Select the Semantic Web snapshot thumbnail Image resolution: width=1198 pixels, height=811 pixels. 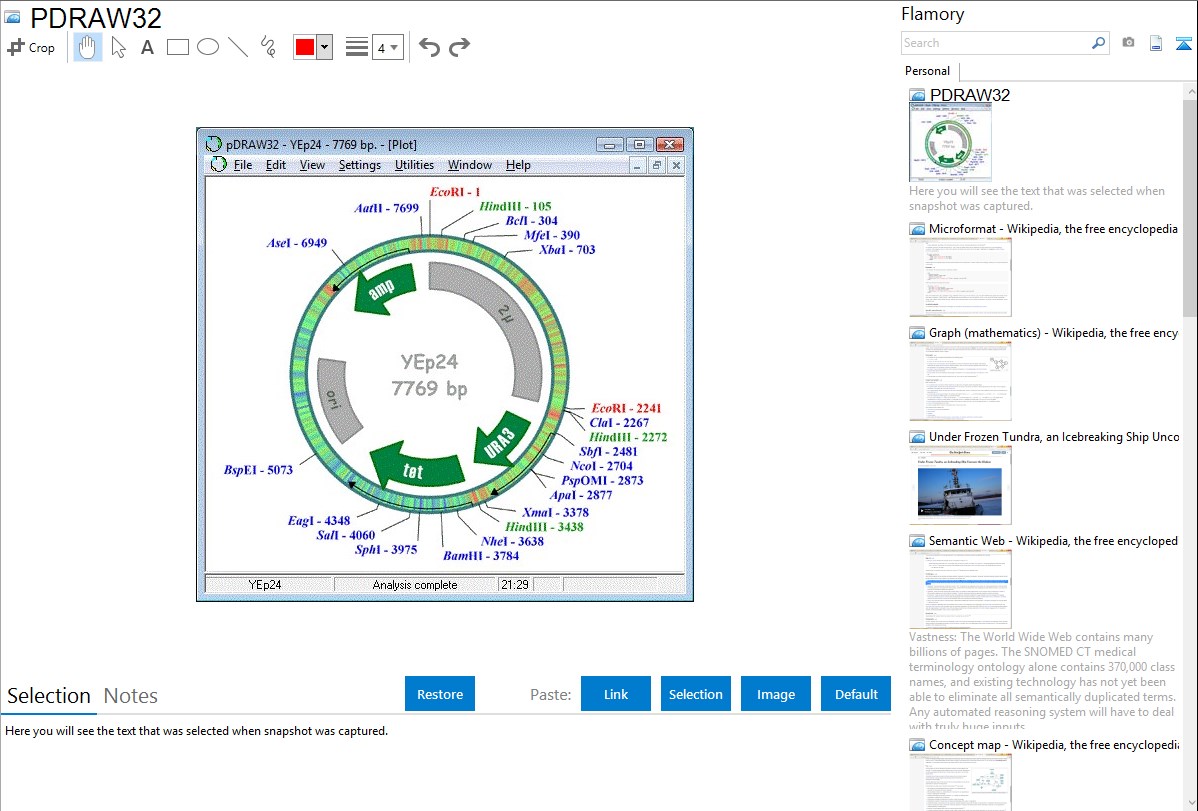tap(960, 589)
